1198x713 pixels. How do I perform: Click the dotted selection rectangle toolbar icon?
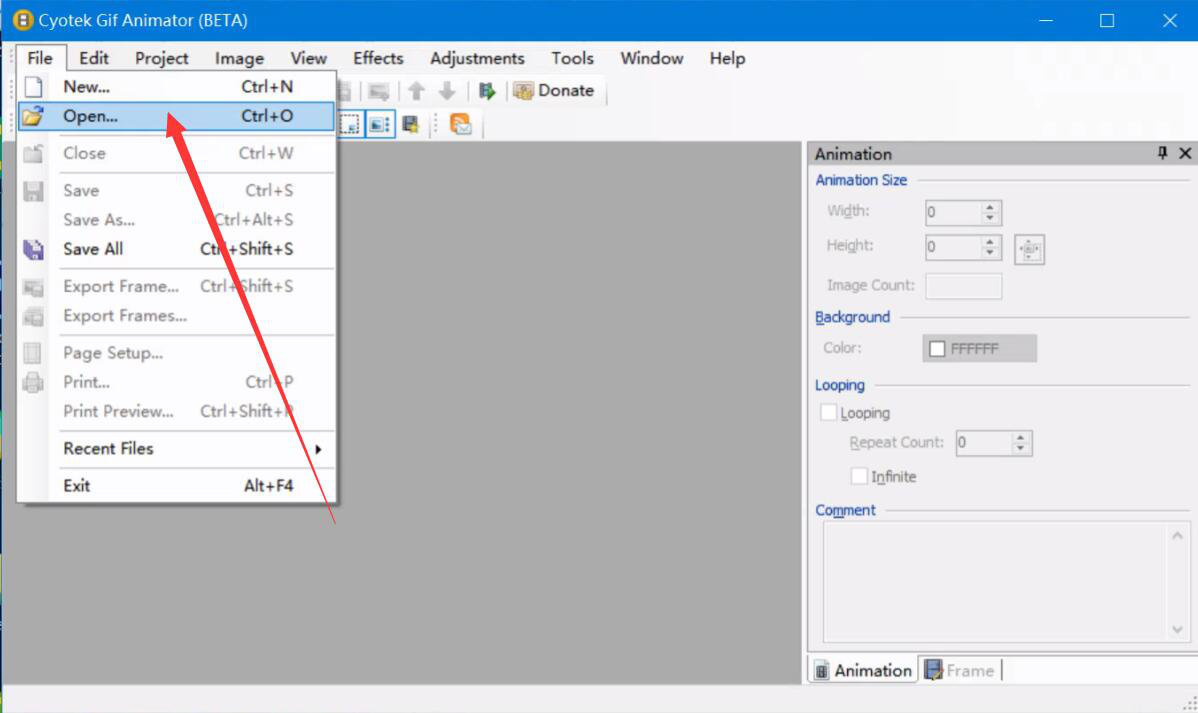point(349,124)
